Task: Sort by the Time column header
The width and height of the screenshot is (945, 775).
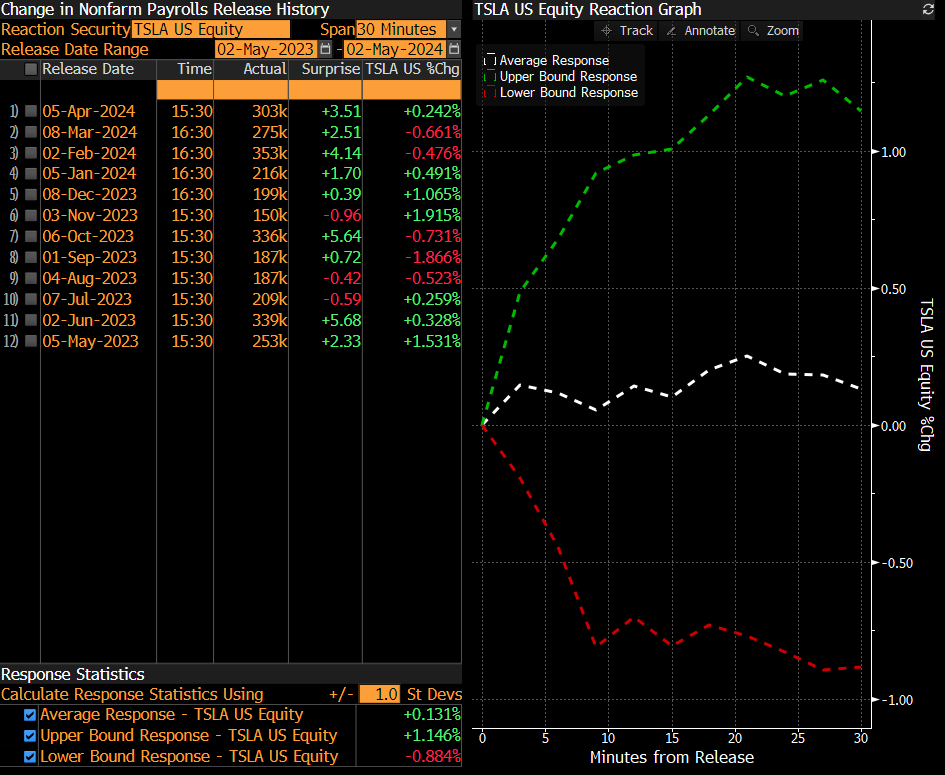Action: (x=194, y=69)
